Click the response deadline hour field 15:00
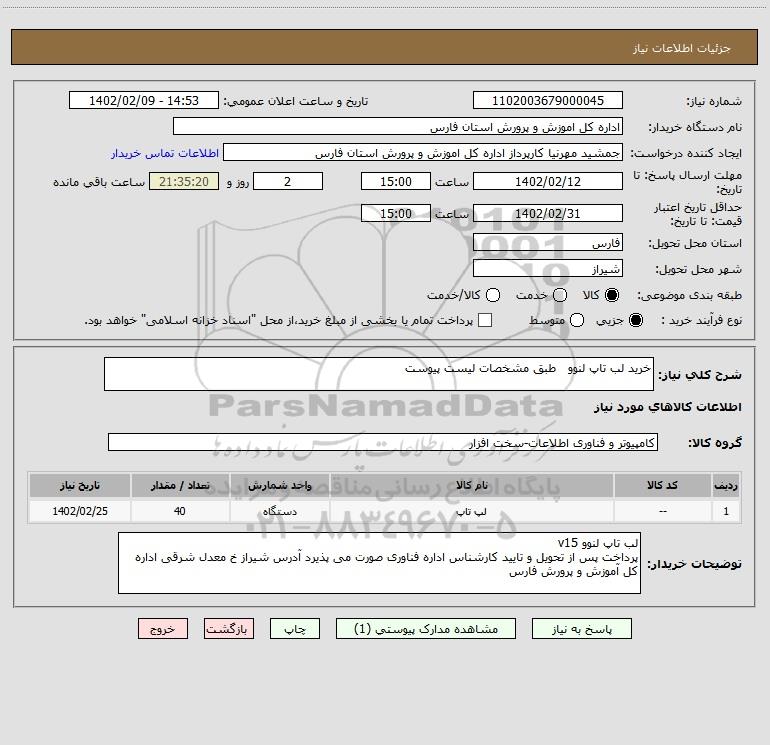This screenshot has width=770, height=745. click(396, 181)
